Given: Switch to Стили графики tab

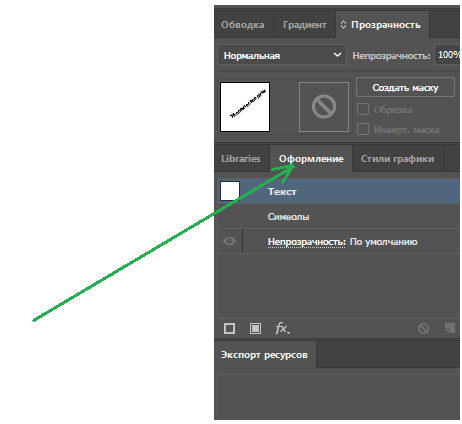Looking at the screenshot, I should coord(398,159).
